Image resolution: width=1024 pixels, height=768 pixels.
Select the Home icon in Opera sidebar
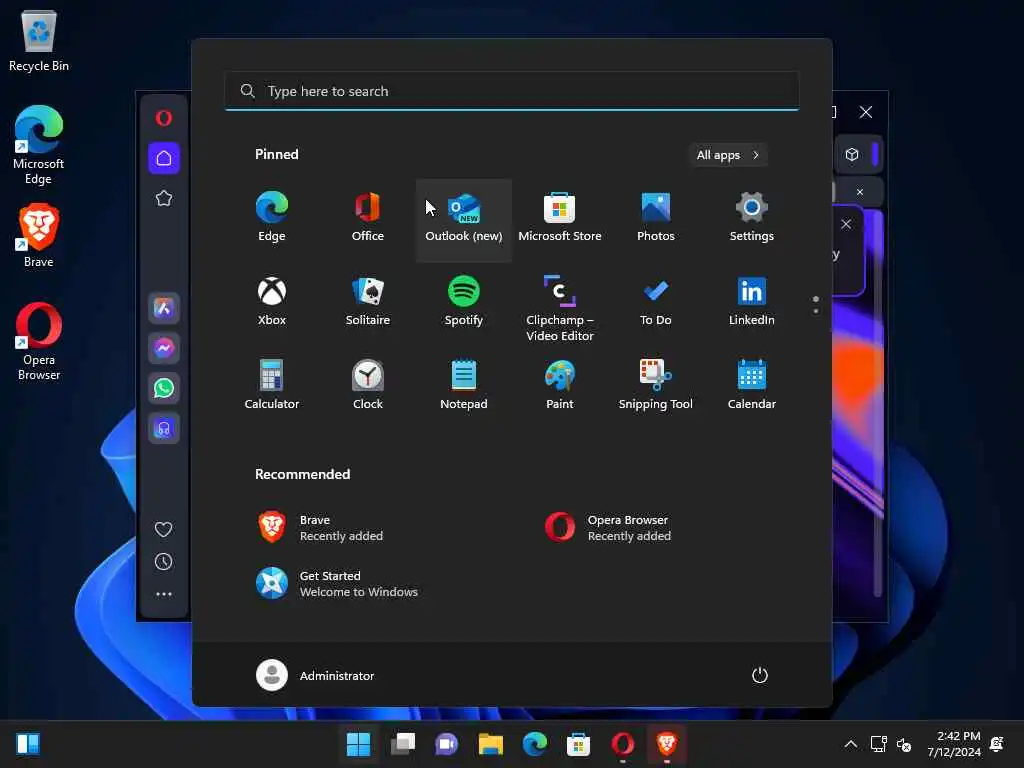164,158
